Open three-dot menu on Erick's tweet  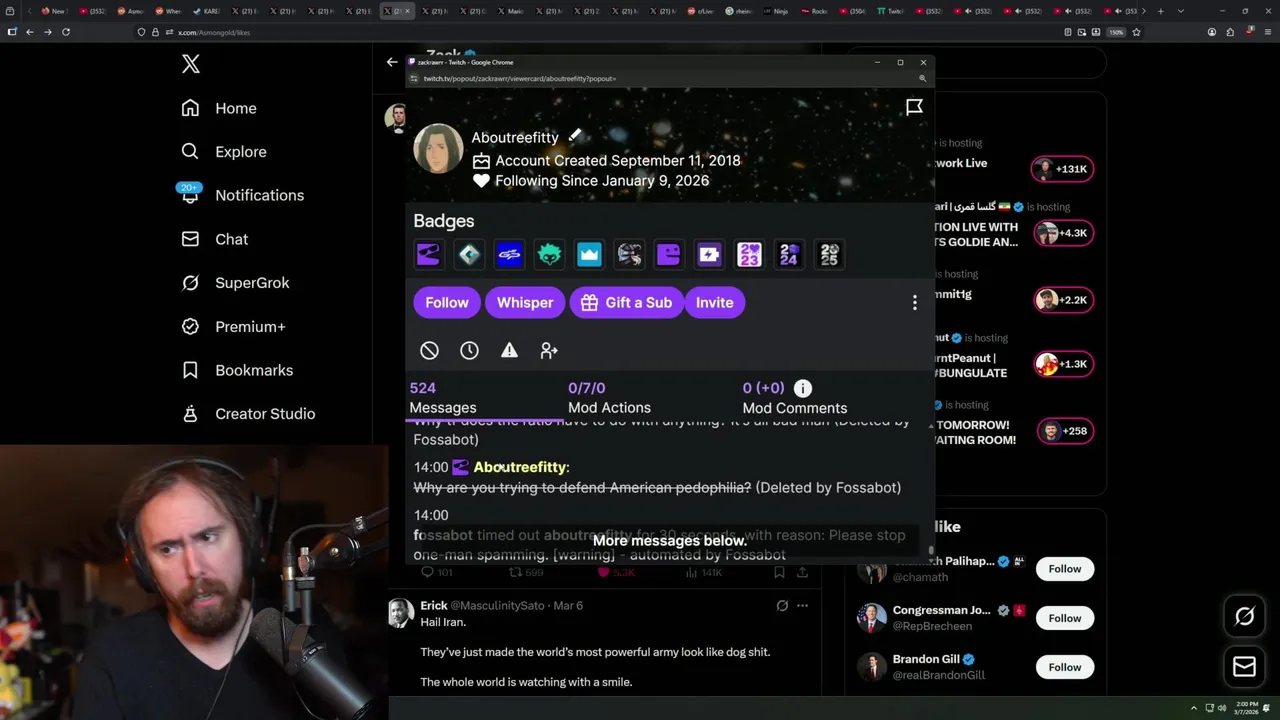[802, 606]
